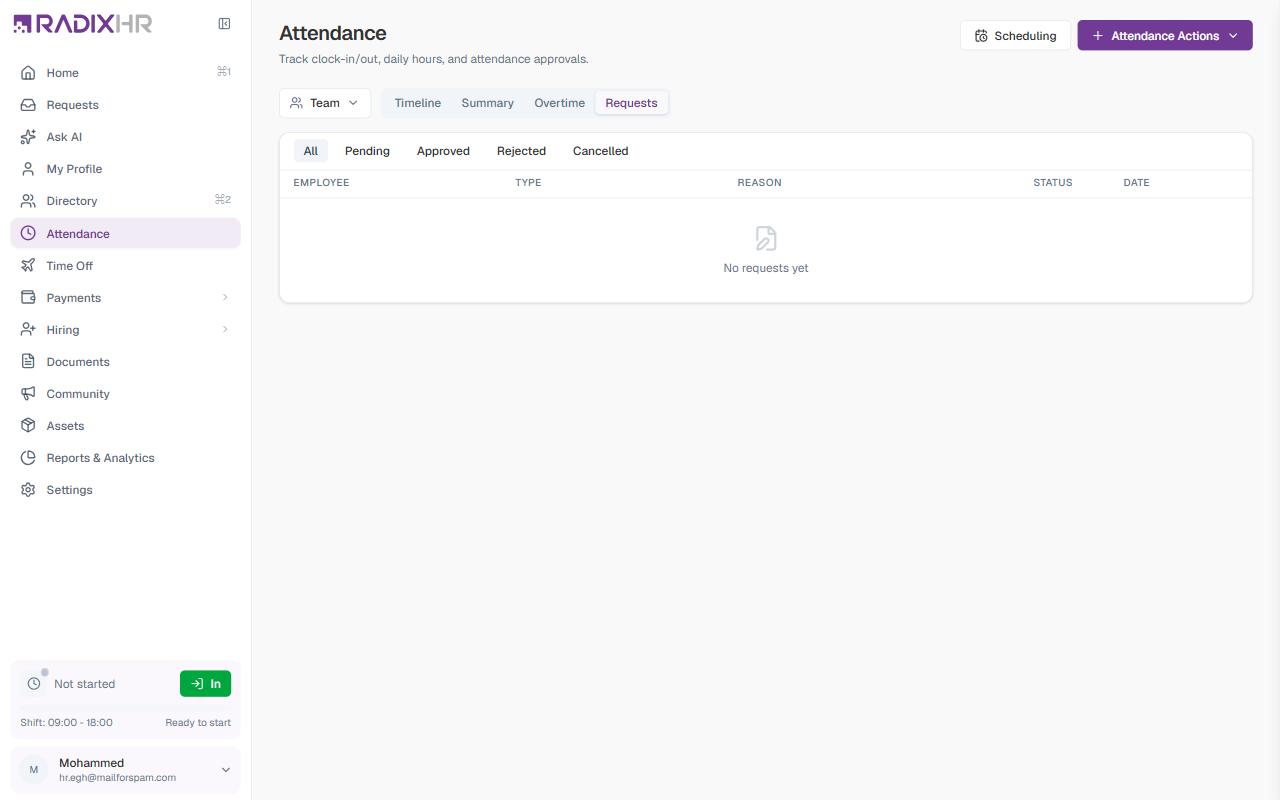
Task: Click the empty-state no requests icon
Action: tap(766, 238)
